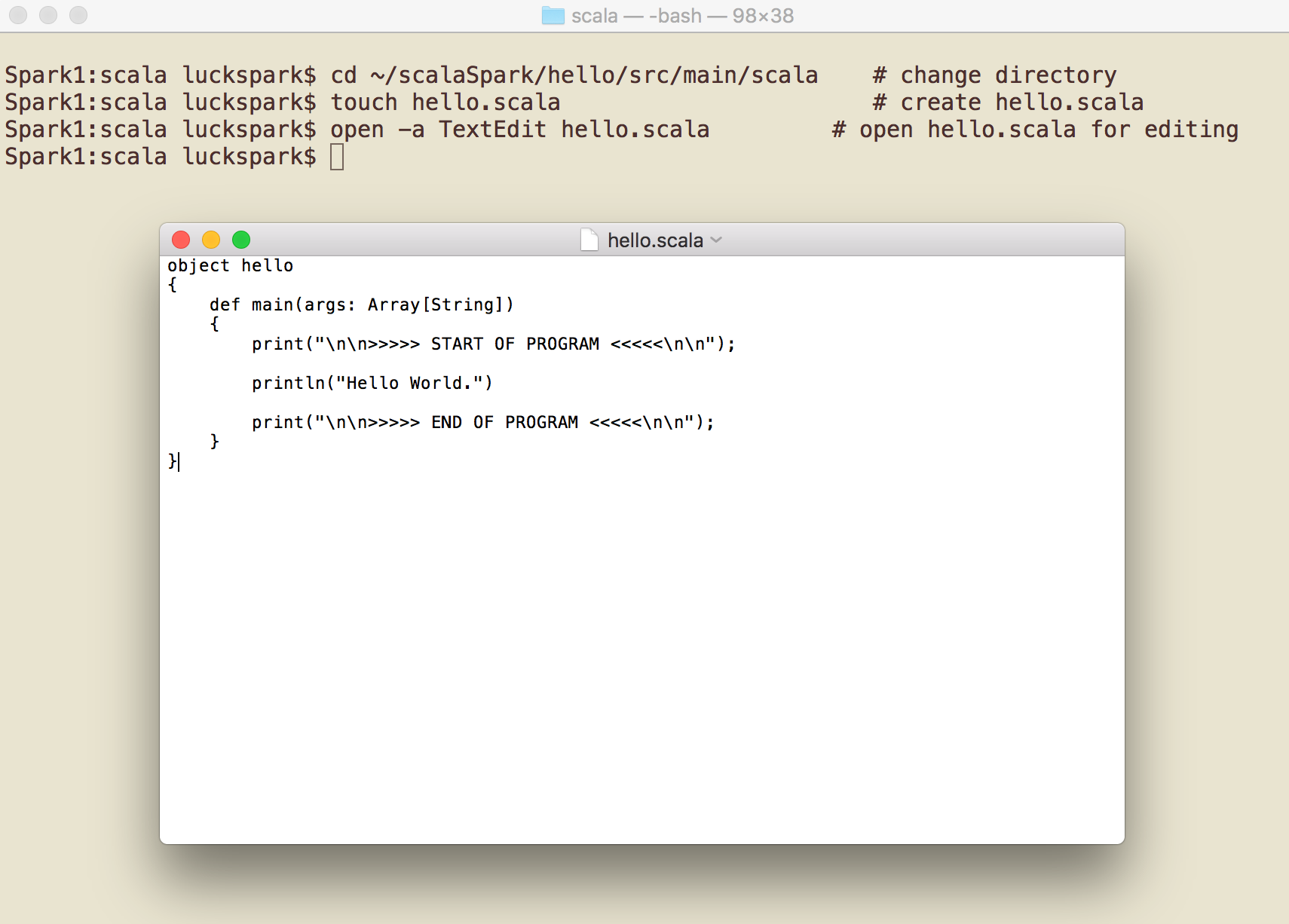Click the # change directory comment

(995, 74)
